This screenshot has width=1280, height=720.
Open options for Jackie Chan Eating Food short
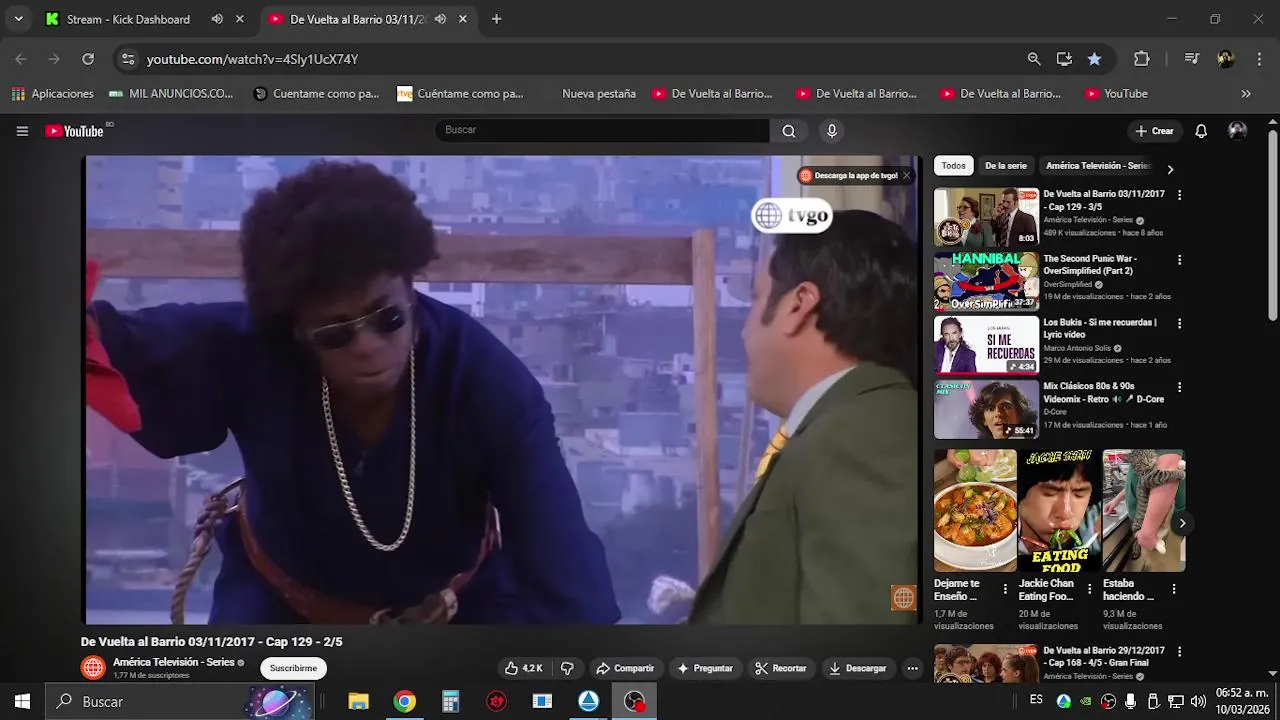1090,590
